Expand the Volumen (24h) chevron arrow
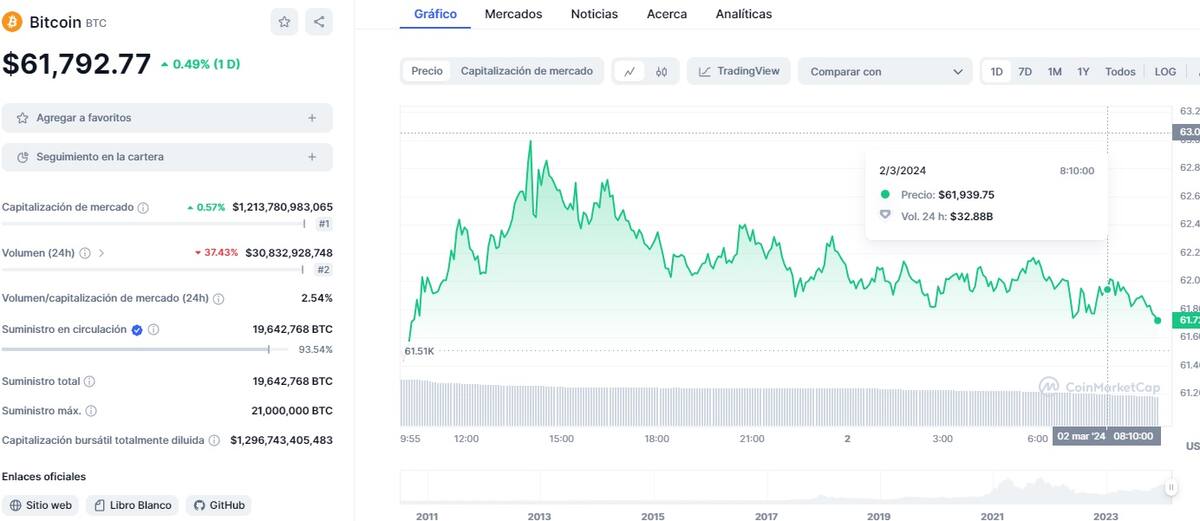Viewport: 1200px width, 521px height. pyautogui.click(x=101, y=253)
